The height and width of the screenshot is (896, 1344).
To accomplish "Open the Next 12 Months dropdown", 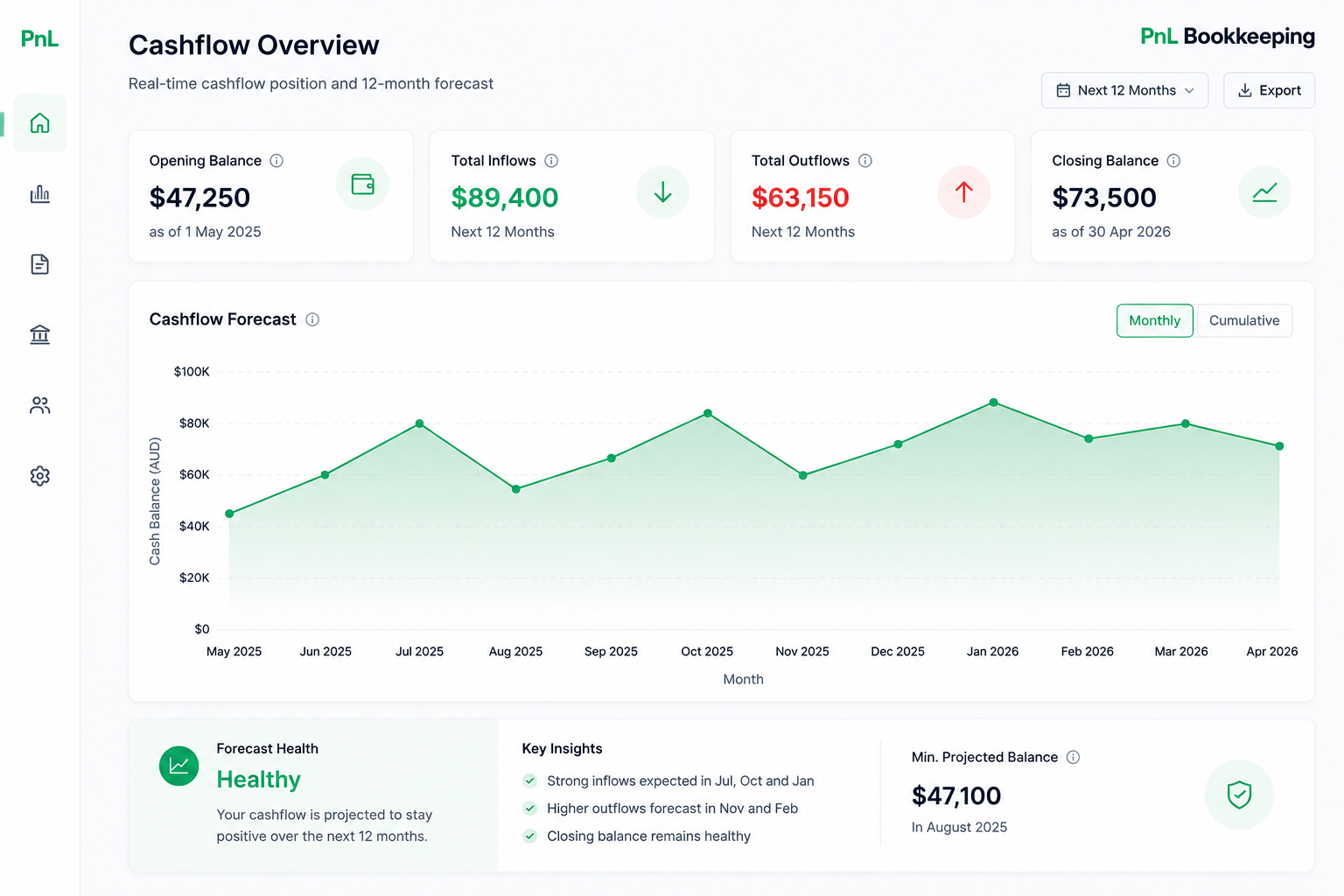I will [x=1125, y=90].
